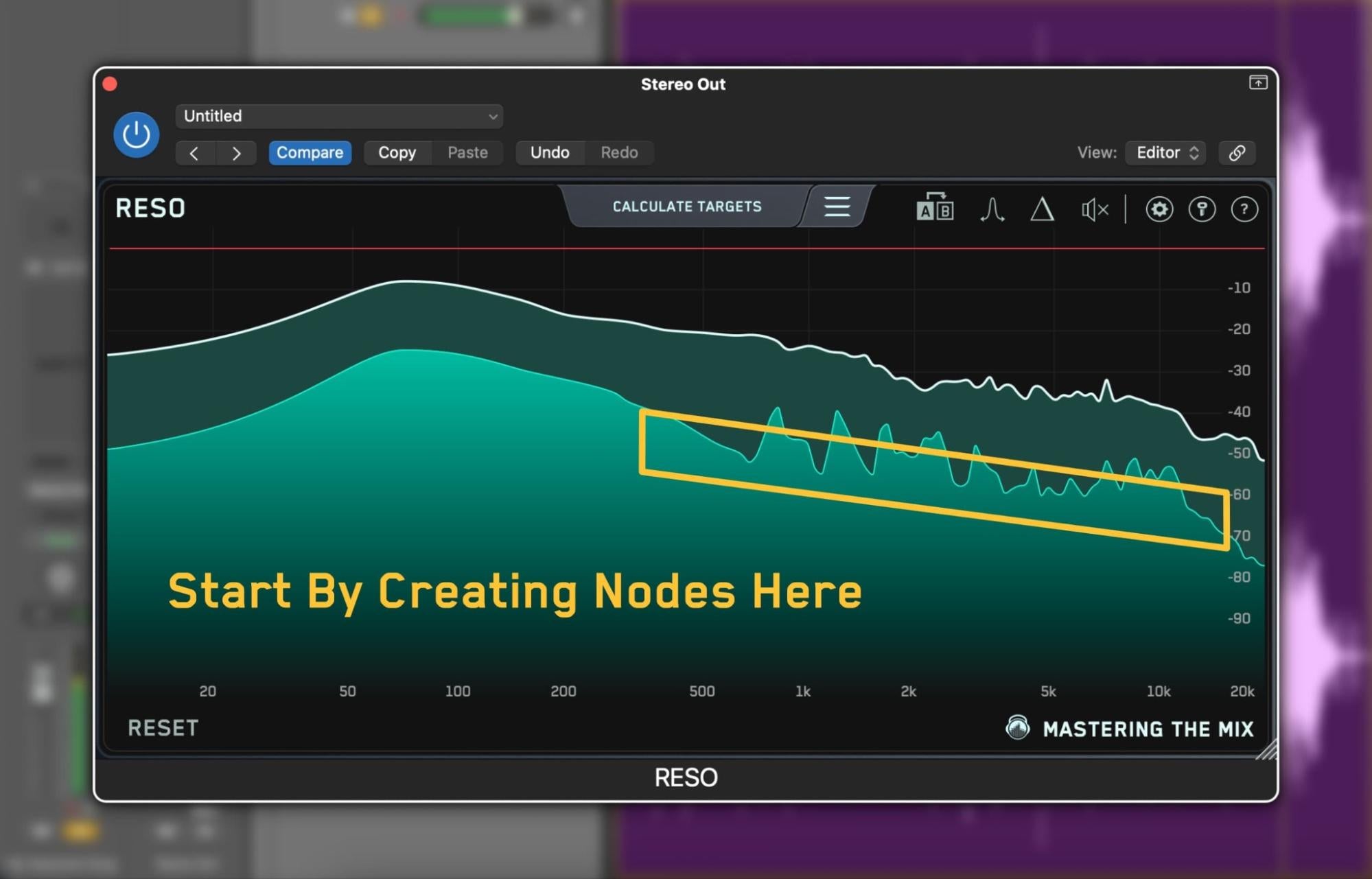Click the -50 dB scale label
This screenshot has width=1372, height=879.
point(1239,454)
